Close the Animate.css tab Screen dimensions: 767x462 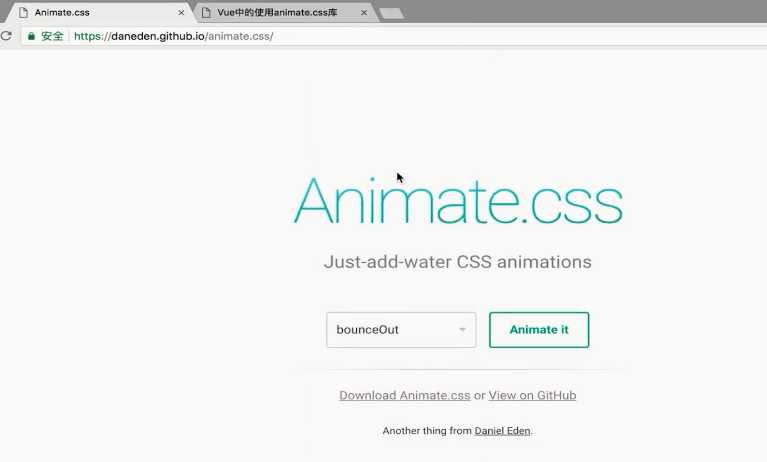point(181,13)
